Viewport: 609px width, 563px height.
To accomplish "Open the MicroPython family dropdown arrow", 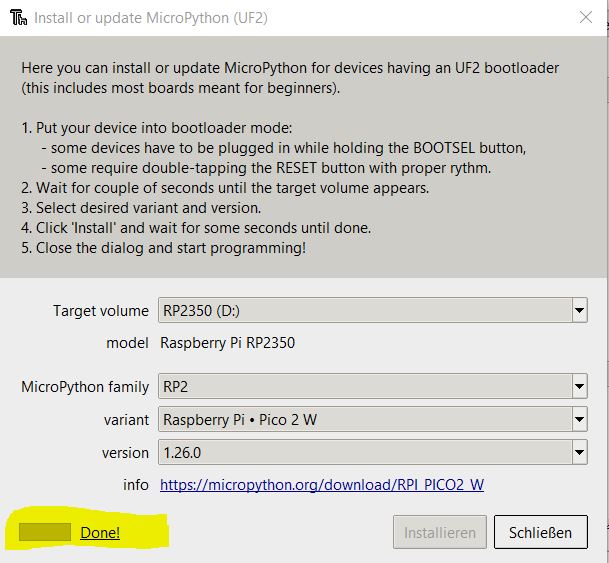I will tap(579, 386).
